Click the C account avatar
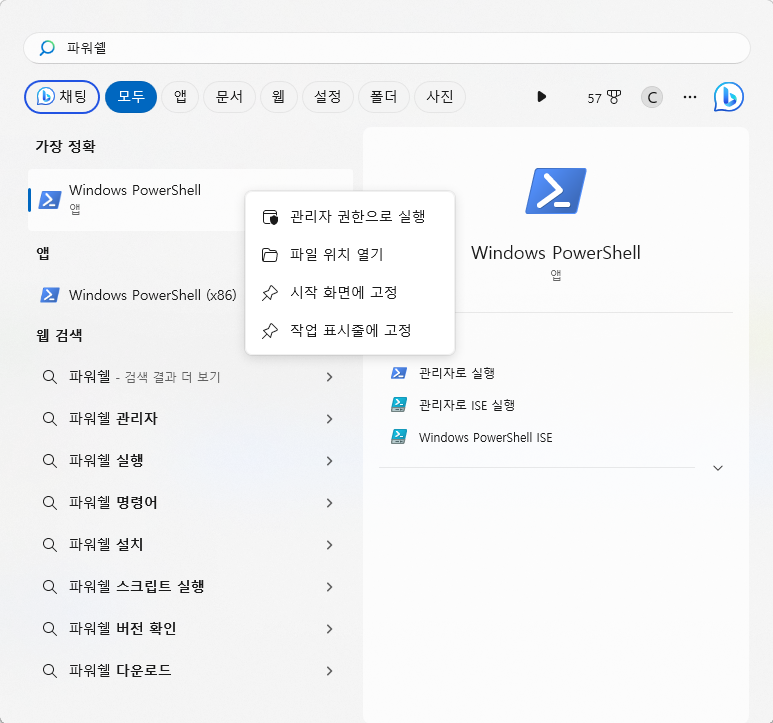 tap(652, 97)
